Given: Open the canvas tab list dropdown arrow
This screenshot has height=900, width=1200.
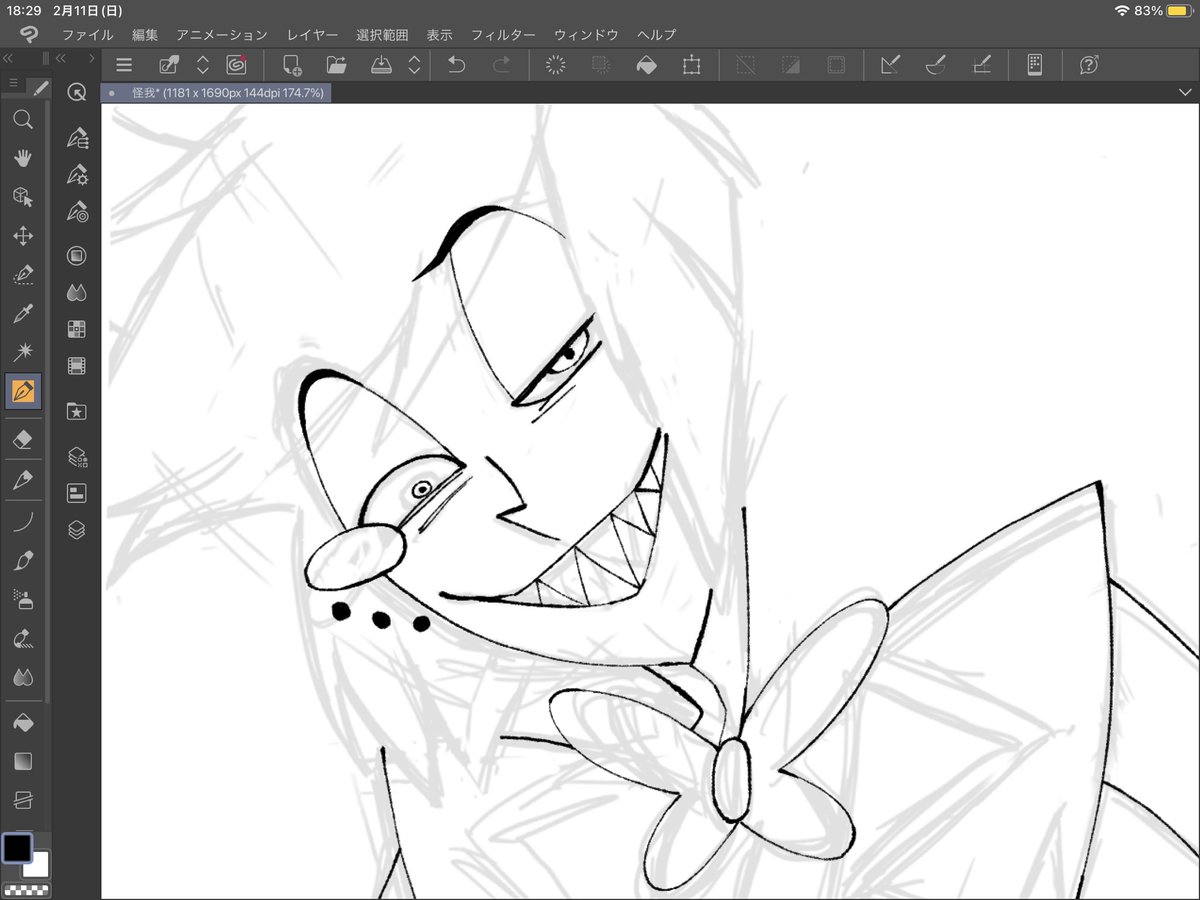Looking at the screenshot, I should point(1186,92).
